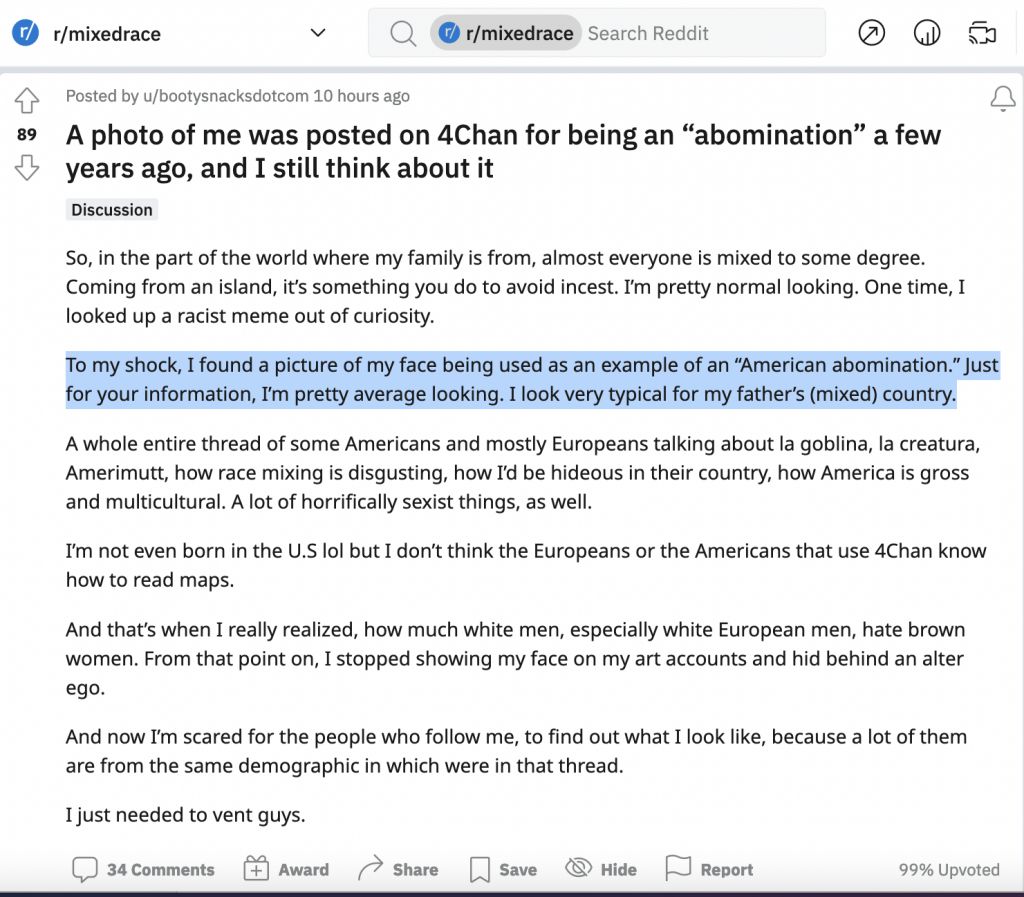Select the Discussion flair tag
Viewport: 1024px width, 897px height.
click(x=112, y=210)
